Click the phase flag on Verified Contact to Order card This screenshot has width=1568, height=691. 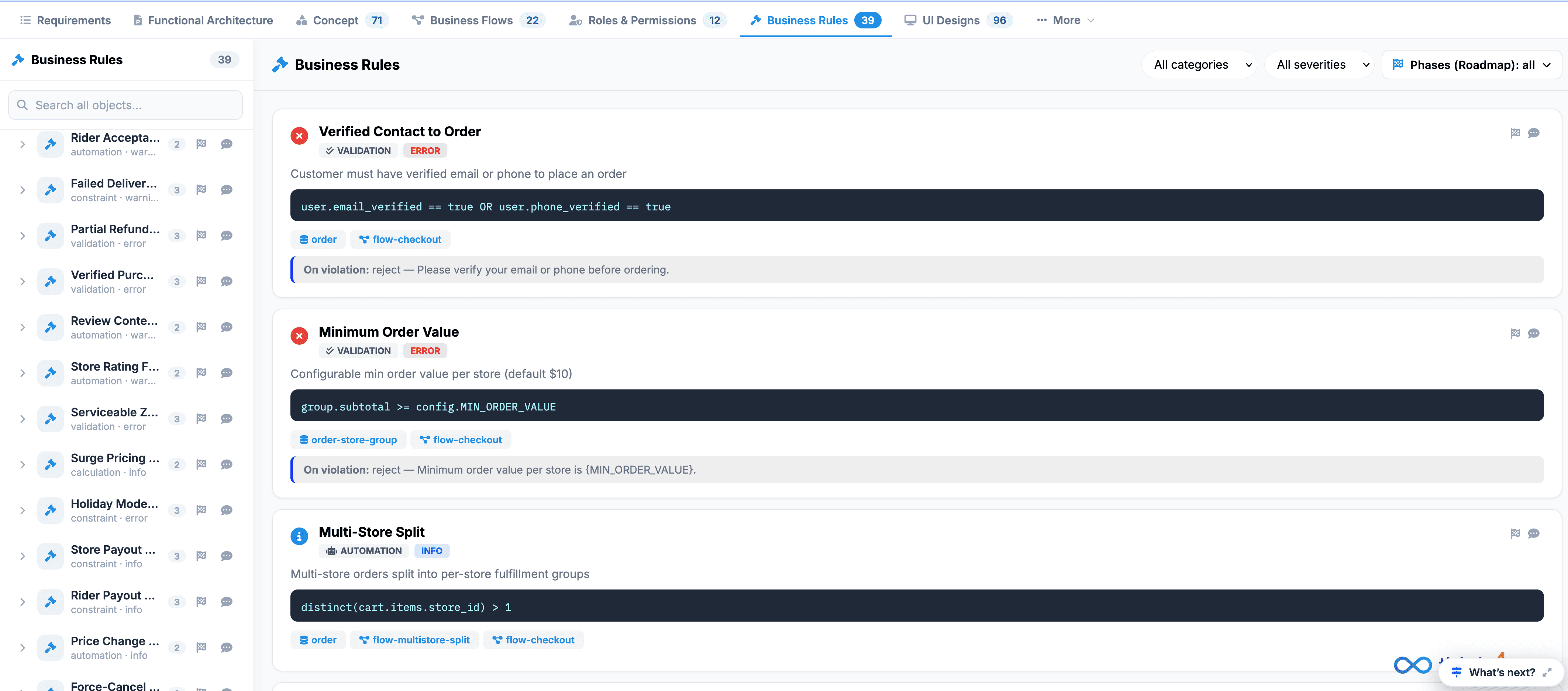pyautogui.click(x=1515, y=133)
